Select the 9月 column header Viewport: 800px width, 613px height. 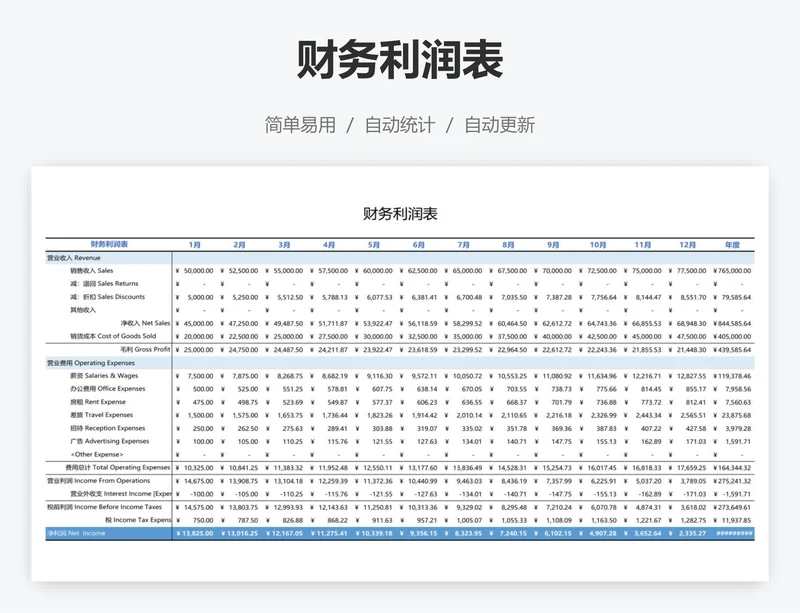(x=553, y=245)
